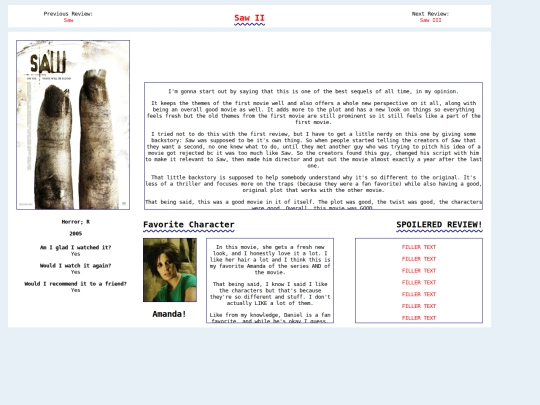Click the paragraph starting "I tried not to do this"
Image resolution: width=540 pixels, height=405 pixels.
click(x=313, y=149)
